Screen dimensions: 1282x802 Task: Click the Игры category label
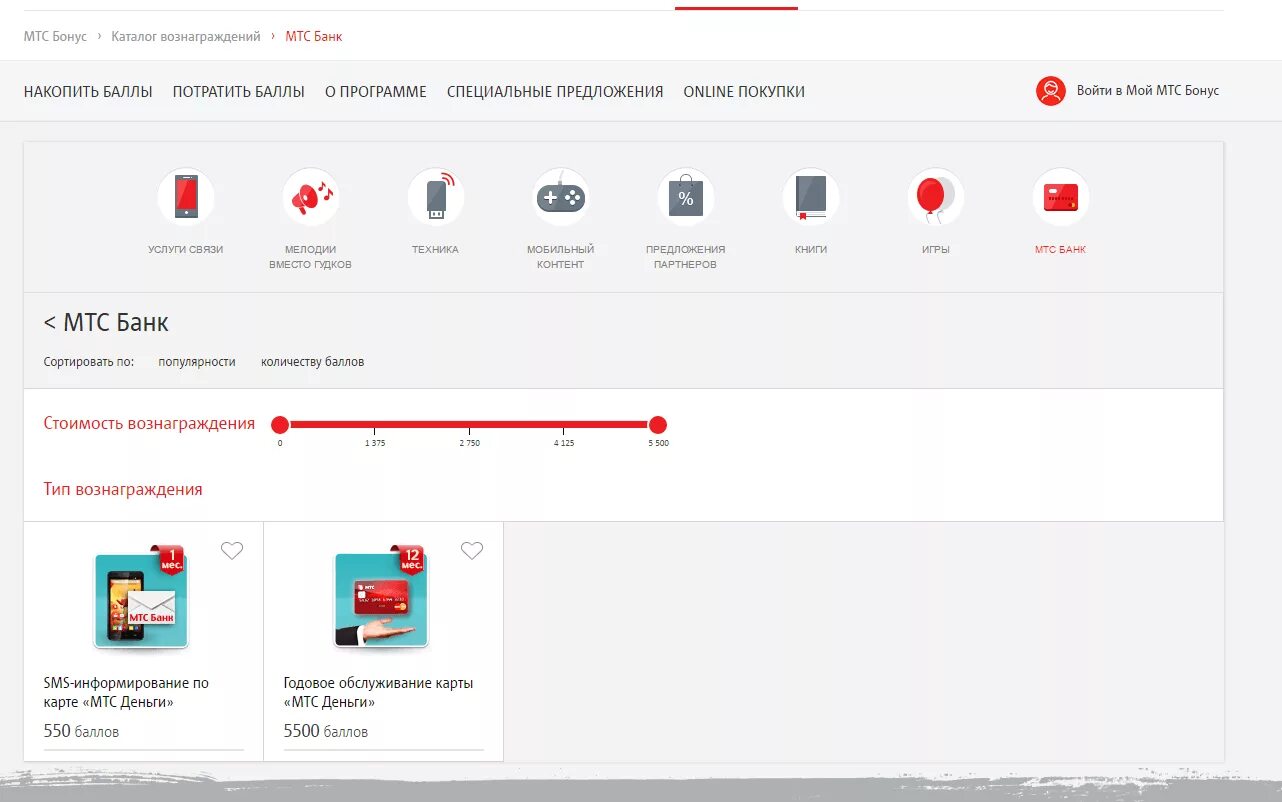pos(936,250)
